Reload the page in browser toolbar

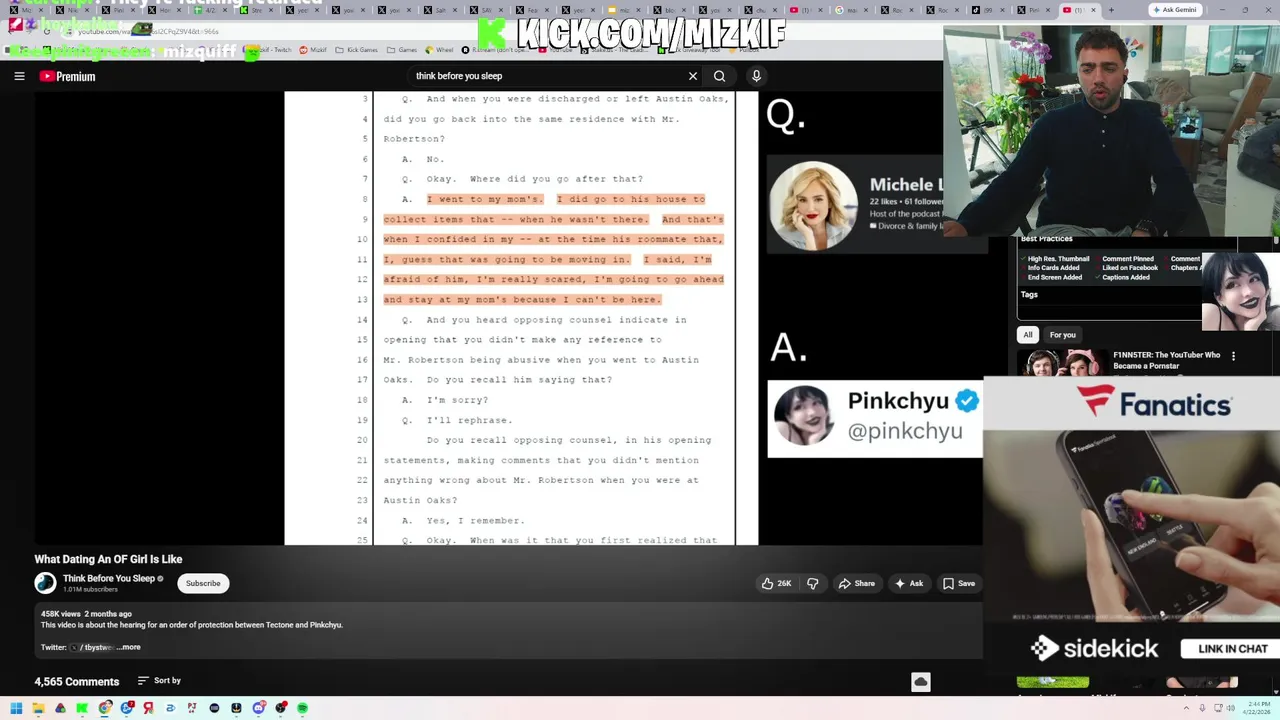(x=47, y=32)
